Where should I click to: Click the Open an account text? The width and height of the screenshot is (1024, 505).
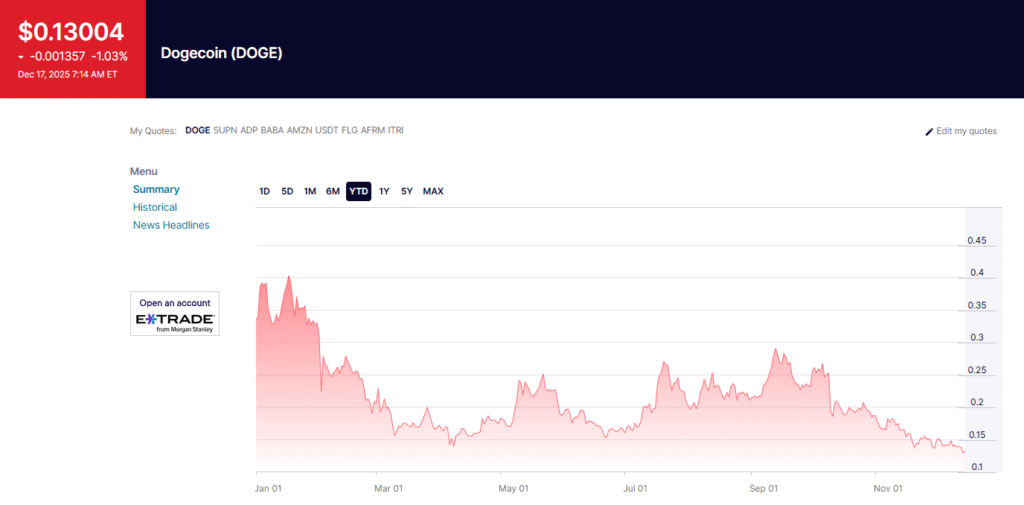(x=175, y=303)
